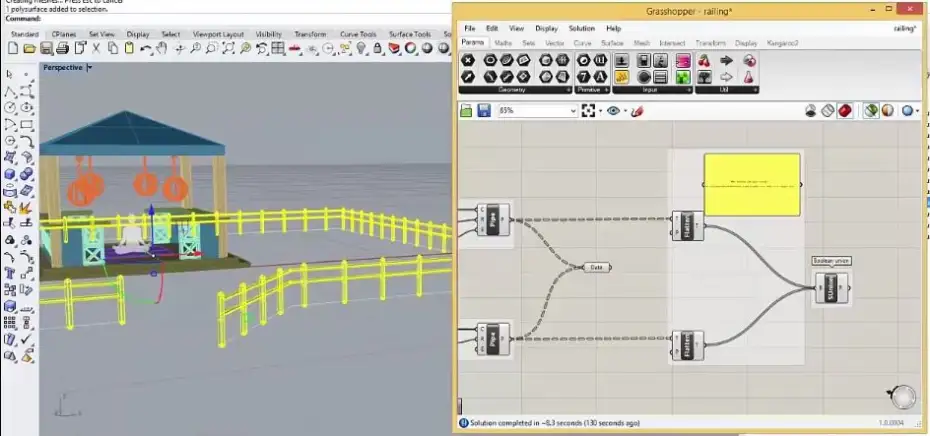This screenshot has width=930, height=436.
Task: Open the Grasshopper Solution menu
Action: [581, 28]
